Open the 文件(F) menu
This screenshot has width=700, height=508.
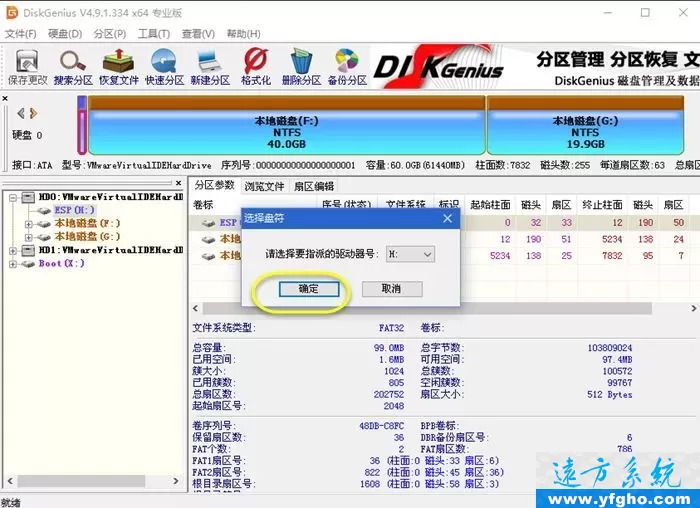[21, 34]
